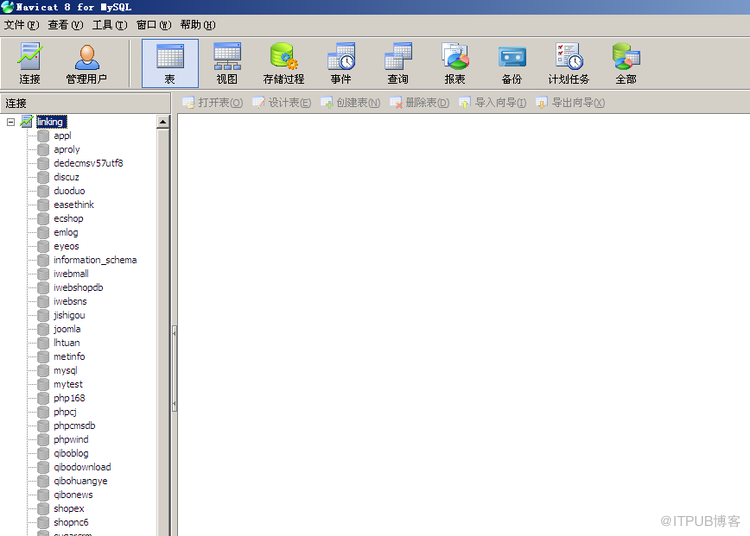Select the shopnc6 database
Image resolution: width=750 pixels, height=536 pixels.
pos(71,523)
